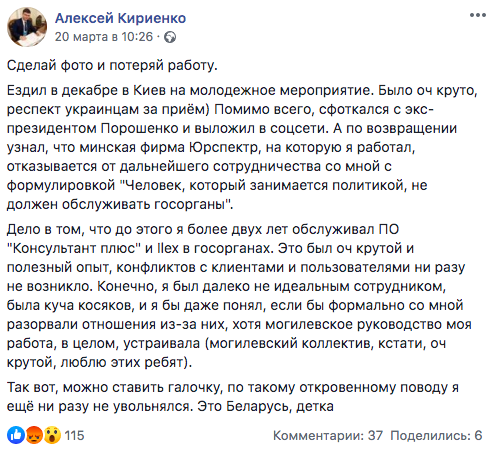Open the Алексей Кириенко profile name link
This screenshot has height=453, width=492.
coord(120,18)
